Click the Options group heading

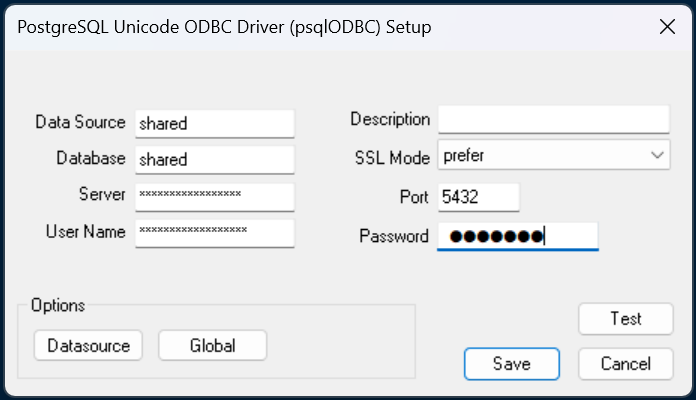(x=58, y=305)
